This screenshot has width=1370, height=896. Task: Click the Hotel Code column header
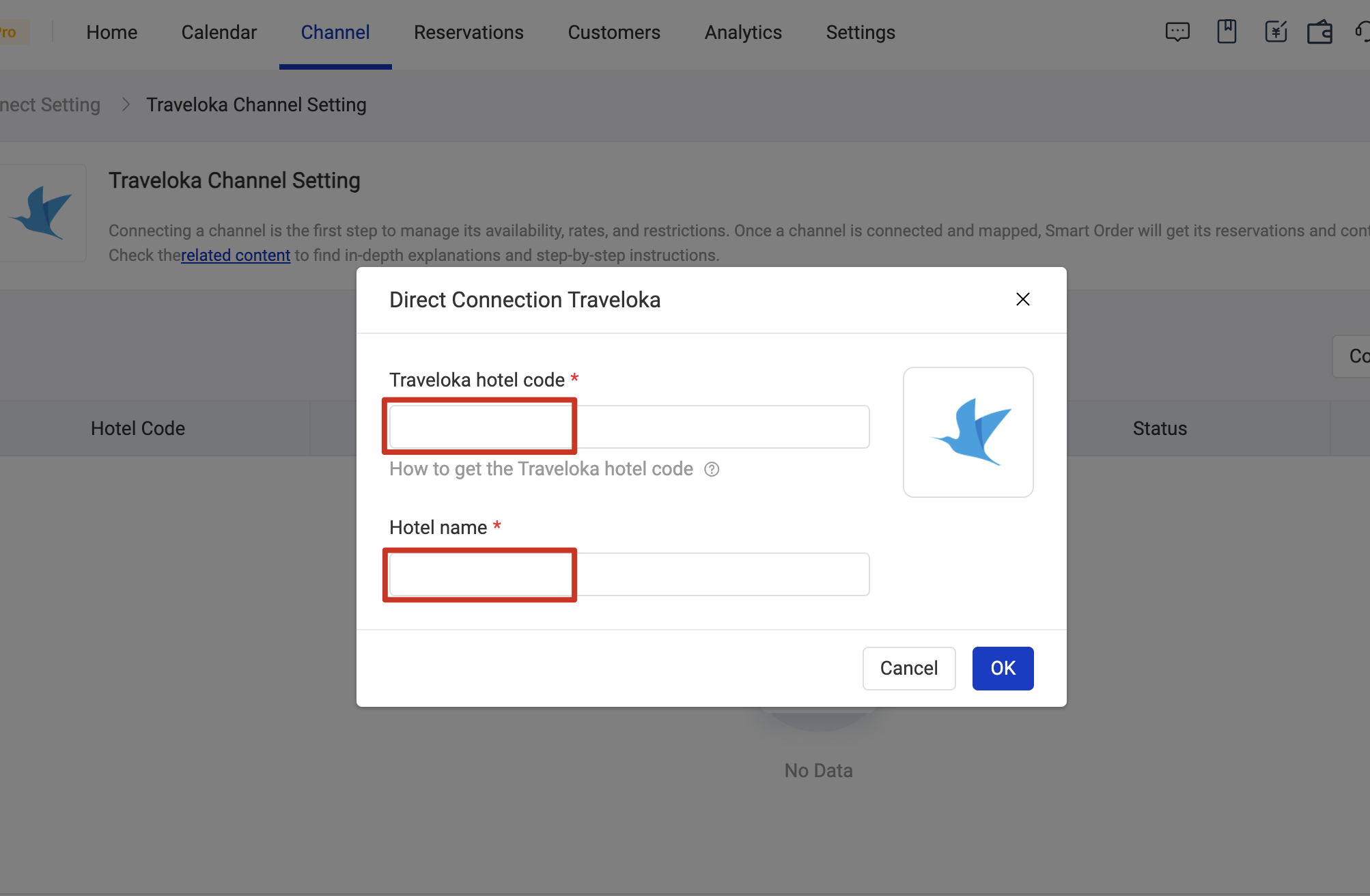137,428
